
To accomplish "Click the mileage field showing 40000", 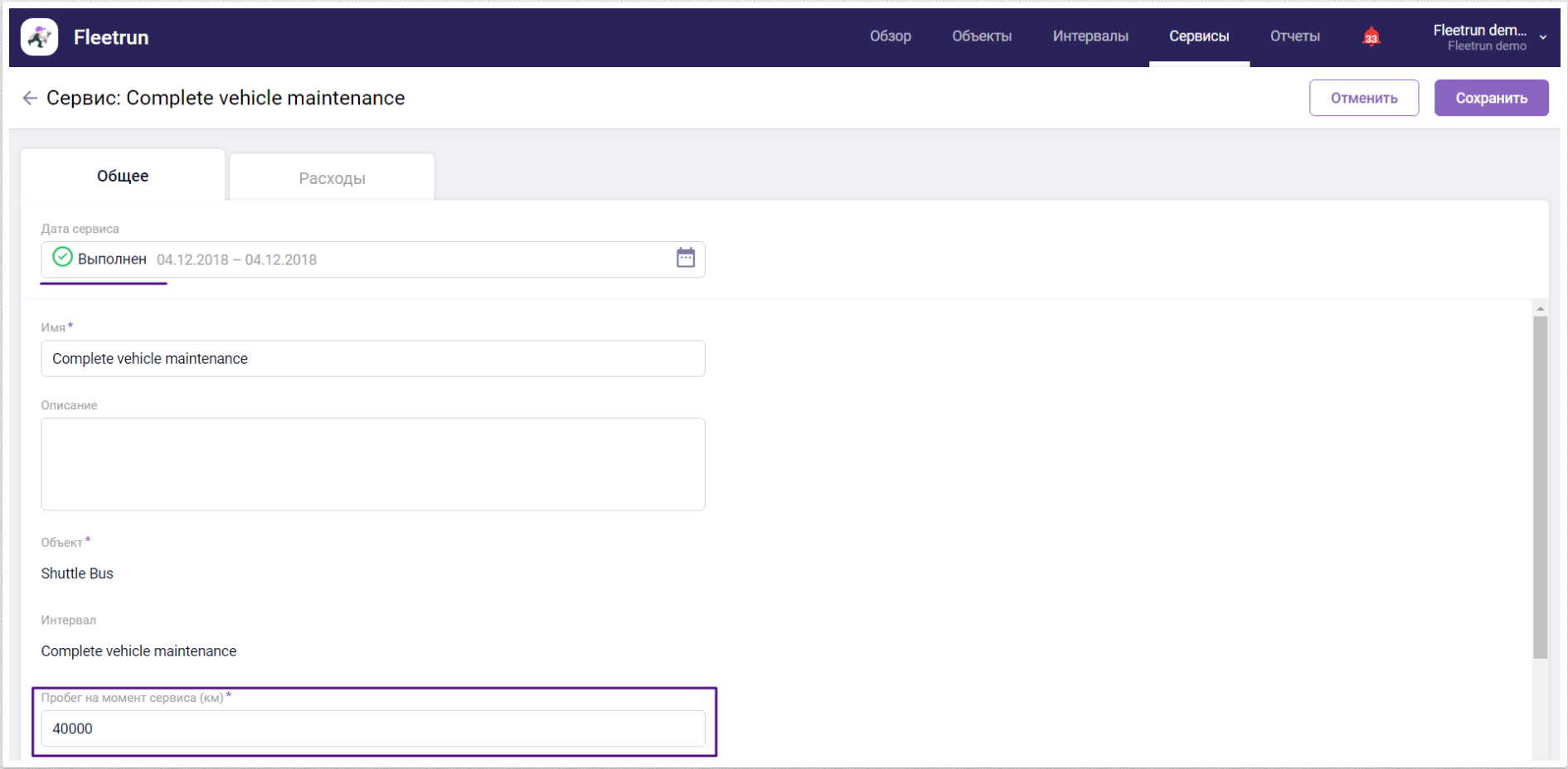I will tap(372, 728).
